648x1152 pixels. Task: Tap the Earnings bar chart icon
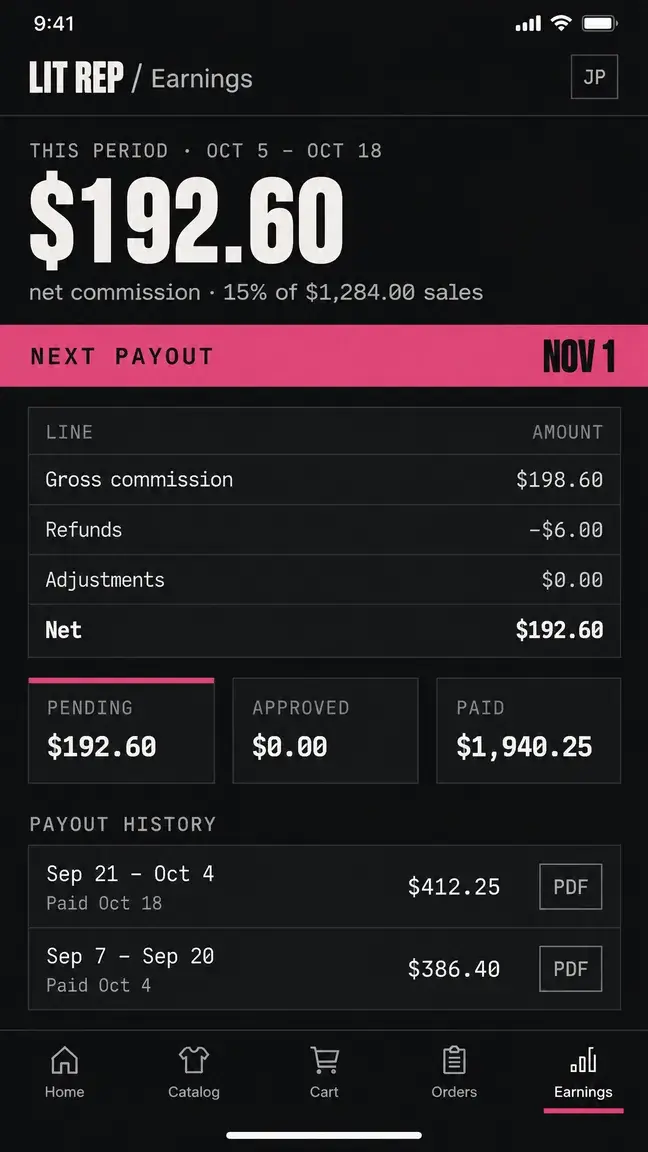(583, 1060)
